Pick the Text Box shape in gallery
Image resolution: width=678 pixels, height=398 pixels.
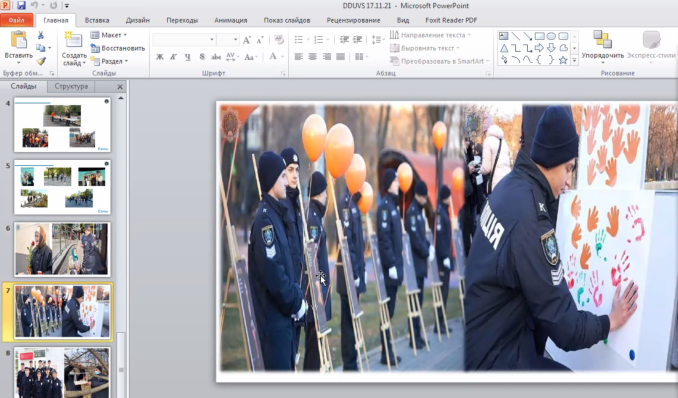pyautogui.click(x=504, y=36)
